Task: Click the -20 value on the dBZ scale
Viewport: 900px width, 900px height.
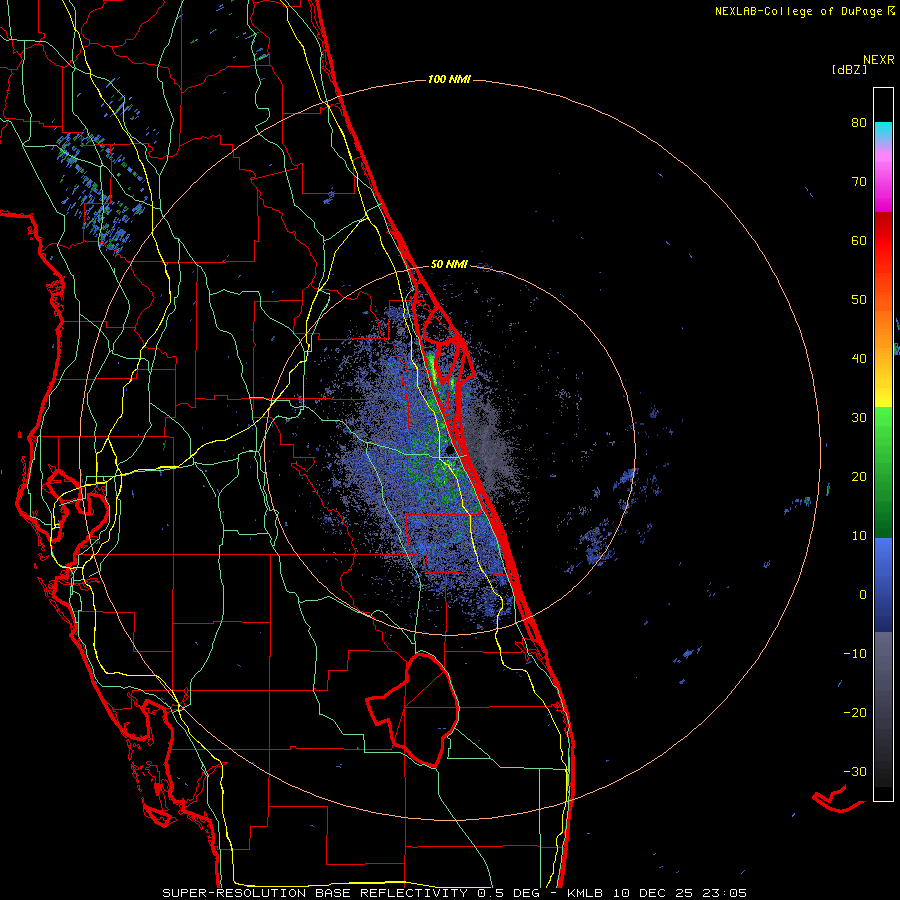Action: coord(855,713)
